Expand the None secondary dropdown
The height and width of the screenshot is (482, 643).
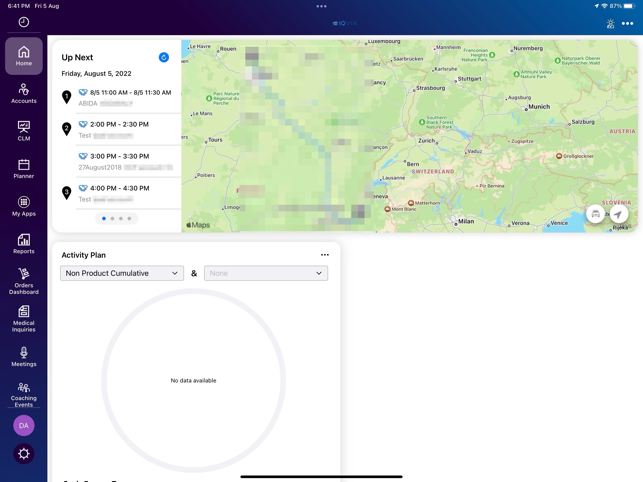(266, 273)
